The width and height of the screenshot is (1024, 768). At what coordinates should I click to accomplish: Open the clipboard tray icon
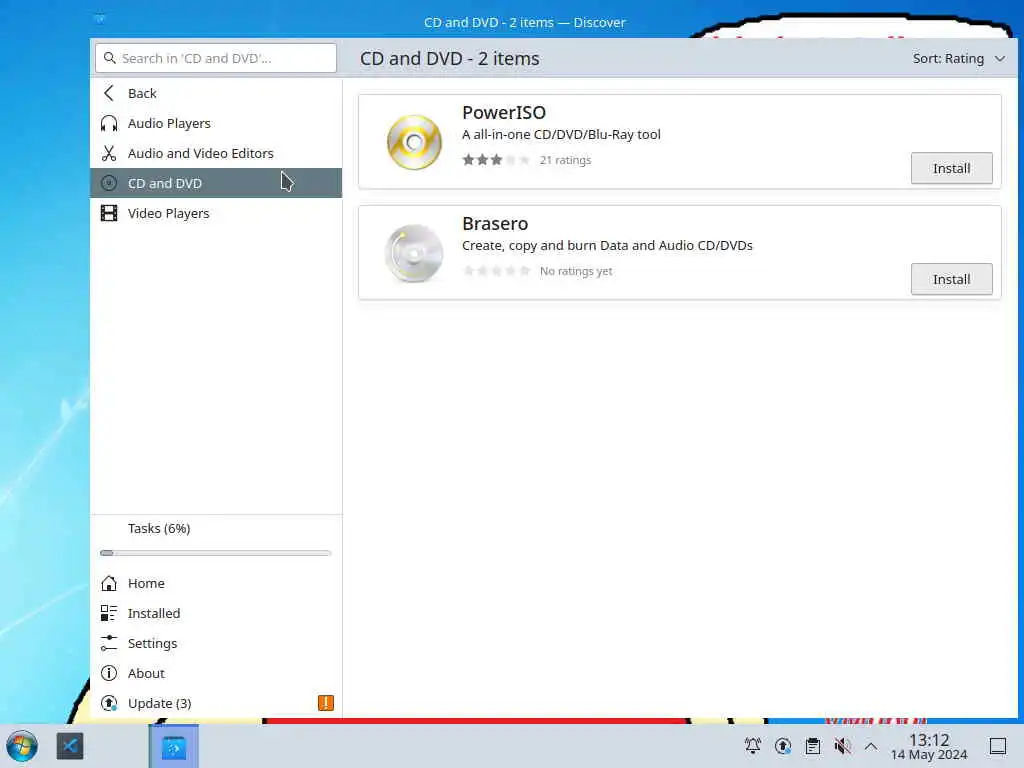point(812,746)
